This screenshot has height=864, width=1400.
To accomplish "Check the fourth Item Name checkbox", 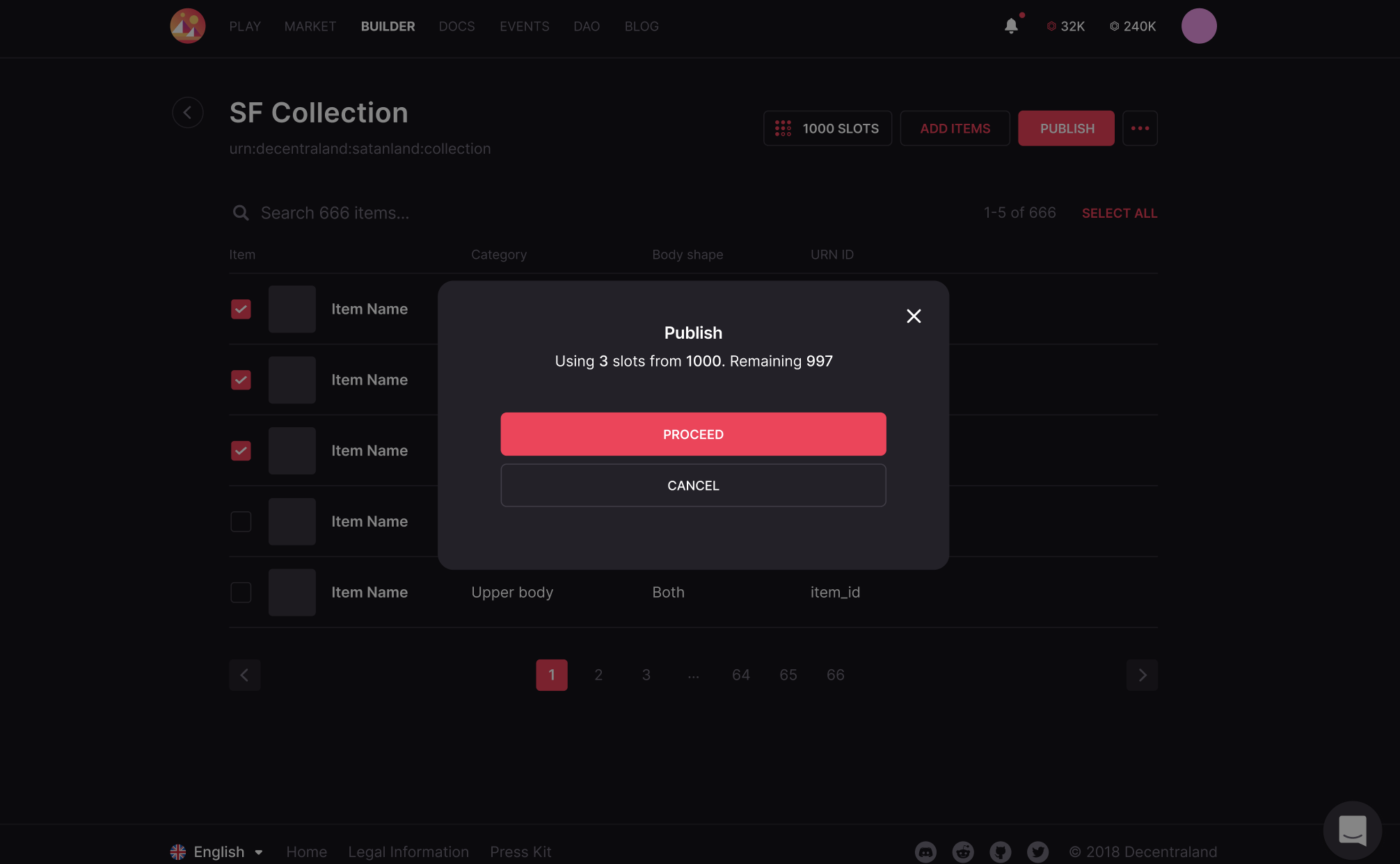I will (x=241, y=522).
